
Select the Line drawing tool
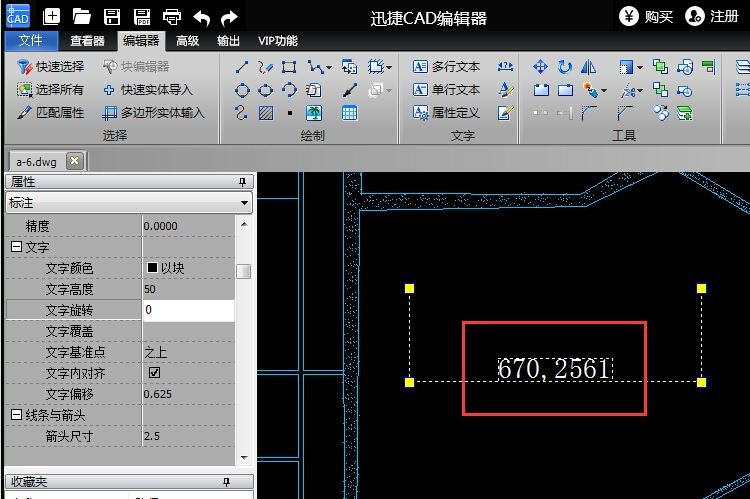(242, 67)
